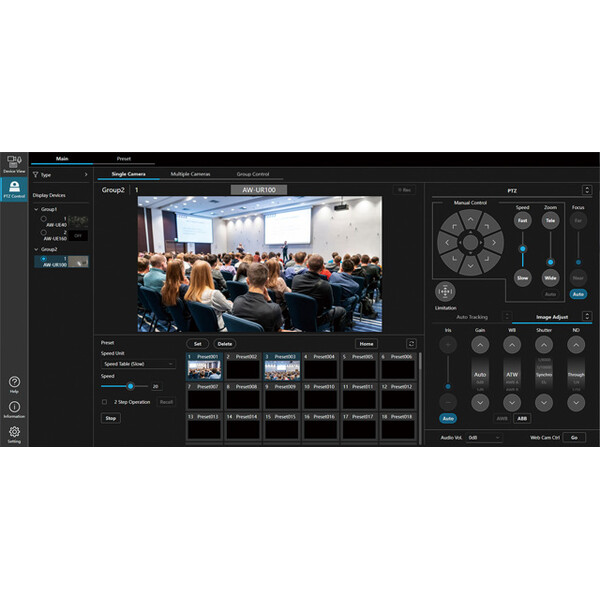Click the Web Cam Ctrl Go button
600x600 pixels.
pyautogui.click(x=574, y=437)
